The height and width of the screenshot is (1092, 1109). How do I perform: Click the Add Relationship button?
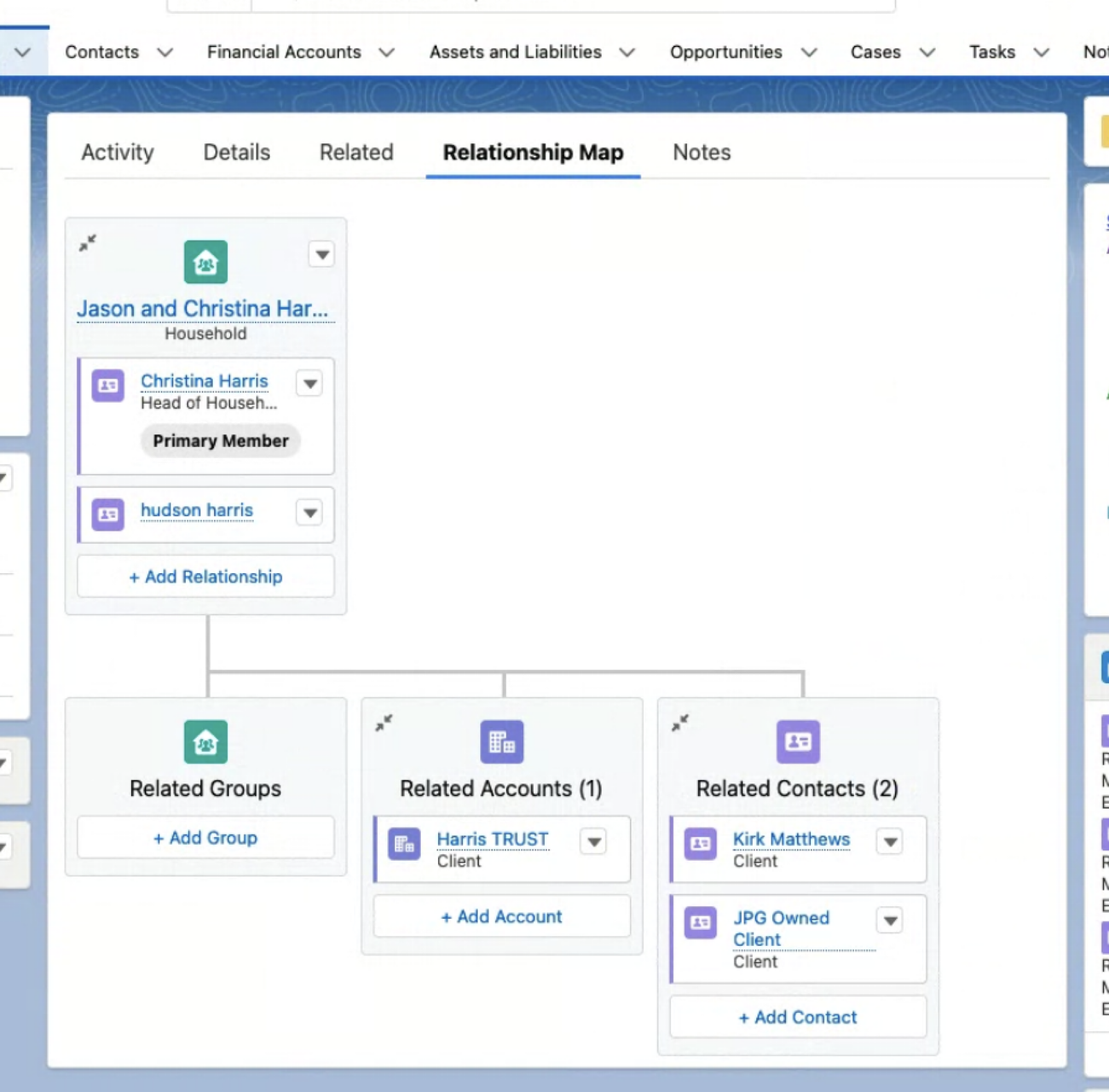click(x=206, y=576)
